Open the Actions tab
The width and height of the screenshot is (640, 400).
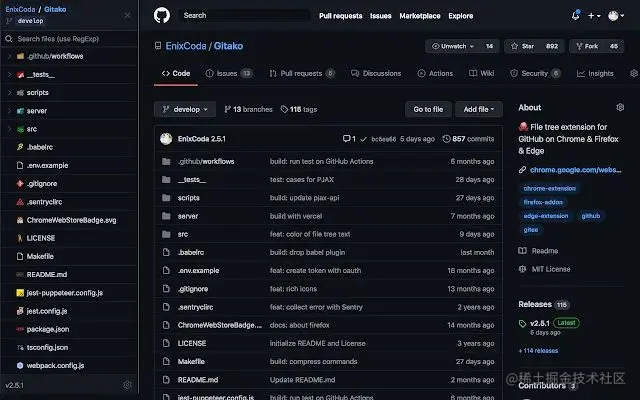coord(435,73)
